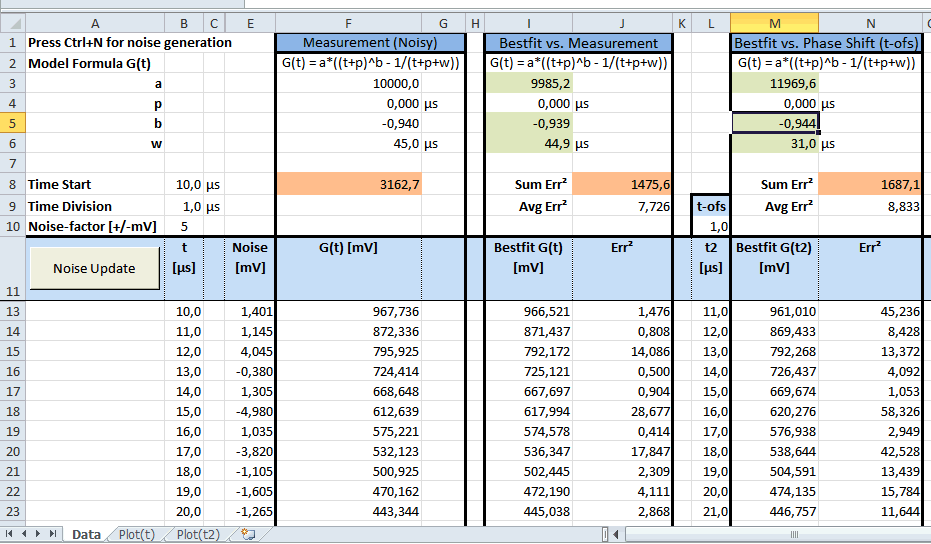The image size is (931, 544).
Task: Click the Measurement (Noisy) header cell
Action: click(370, 43)
